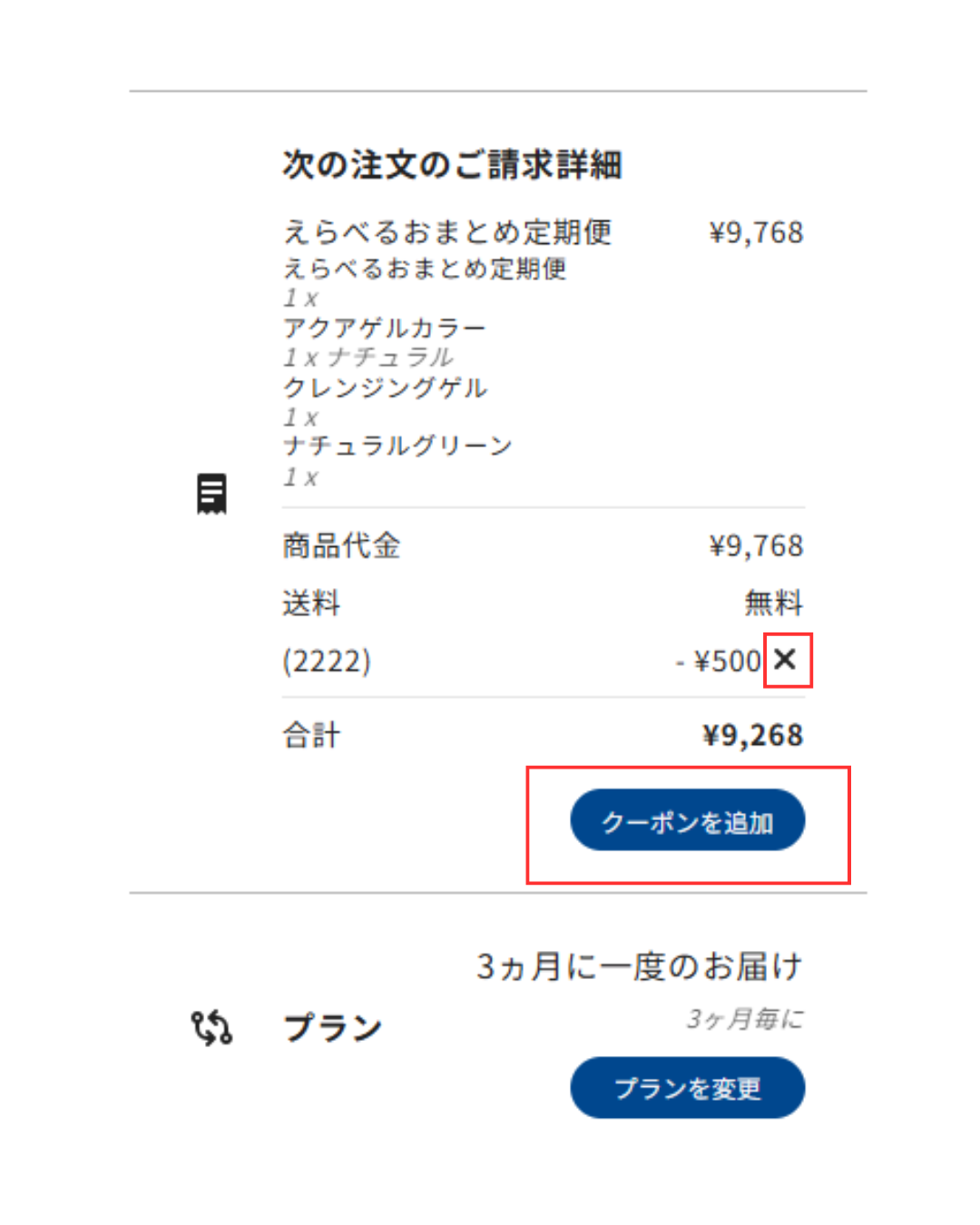Click the 1 x ナチュラル variant text
The width and height of the screenshot is (980, 1225).
click(368, 358)
